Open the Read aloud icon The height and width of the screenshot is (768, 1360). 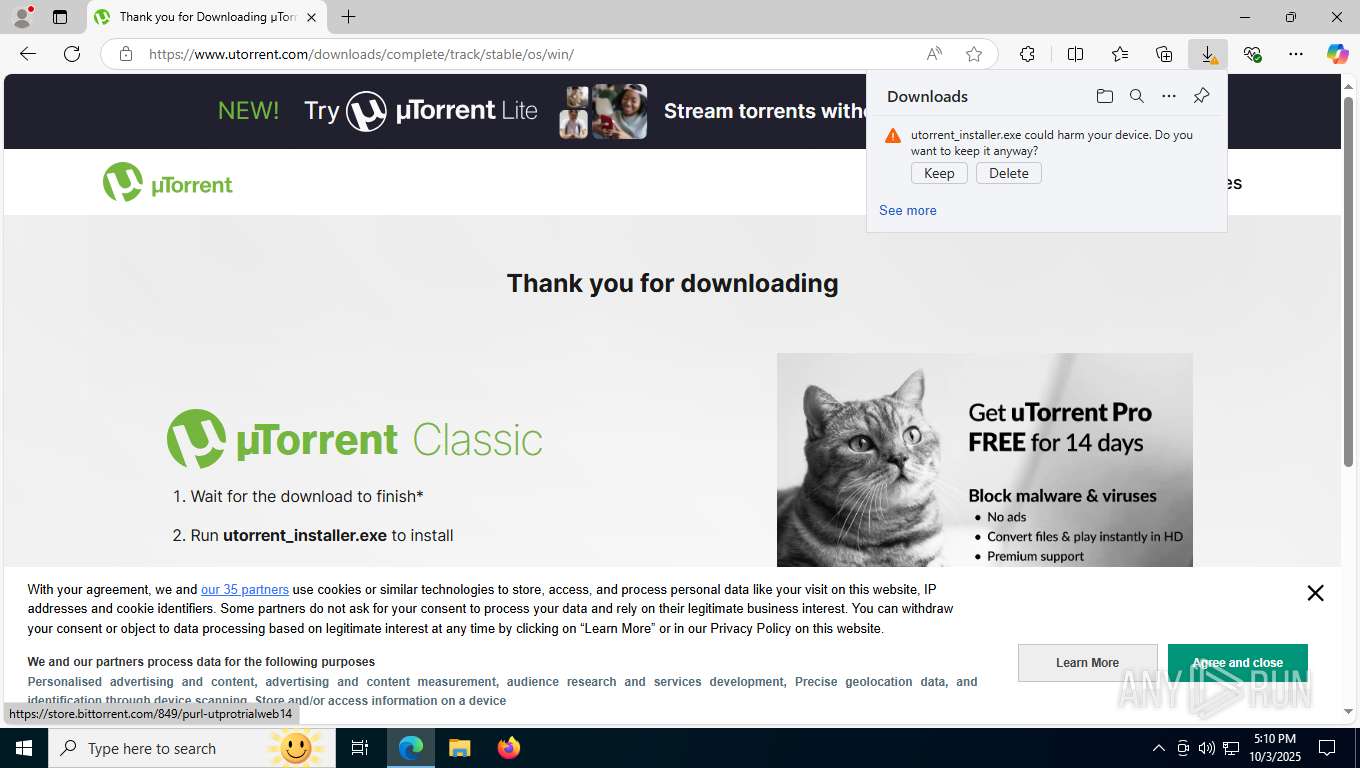[x=934, y=54]
